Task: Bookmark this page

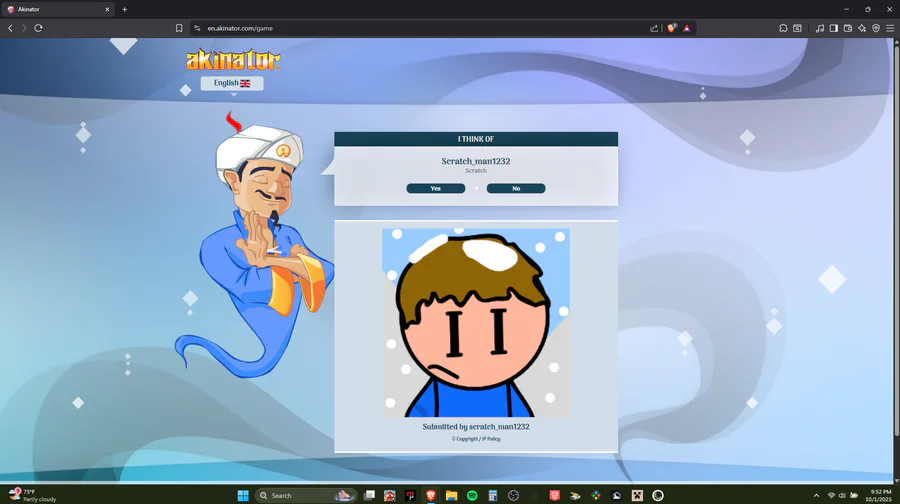Action: pos(179,28)
